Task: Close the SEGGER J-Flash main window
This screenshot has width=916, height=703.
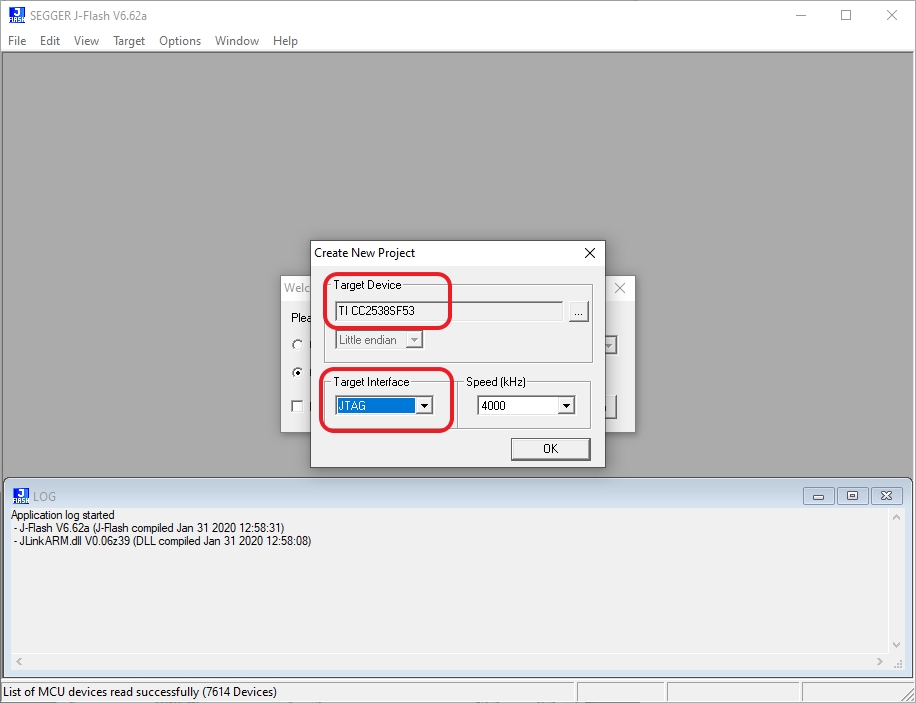Action: click(x=891, y=16)
